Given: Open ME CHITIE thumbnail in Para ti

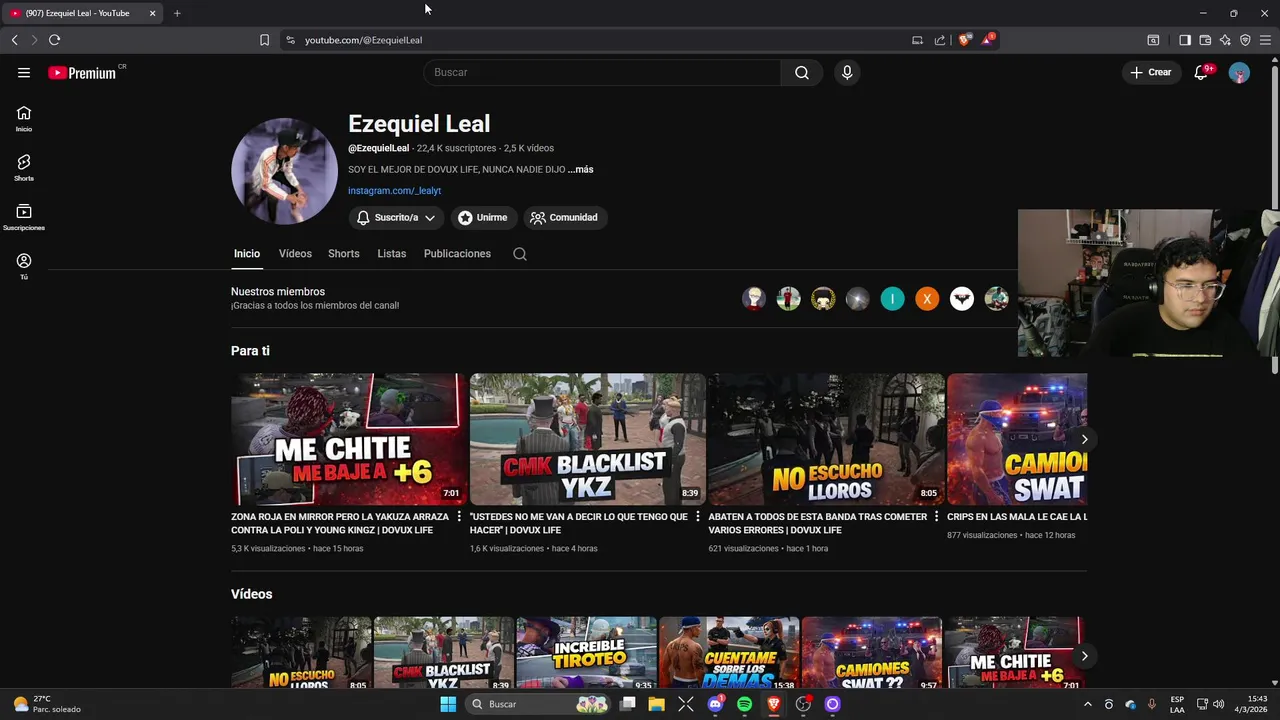Looking at the screenshot, I should point(349,439).
